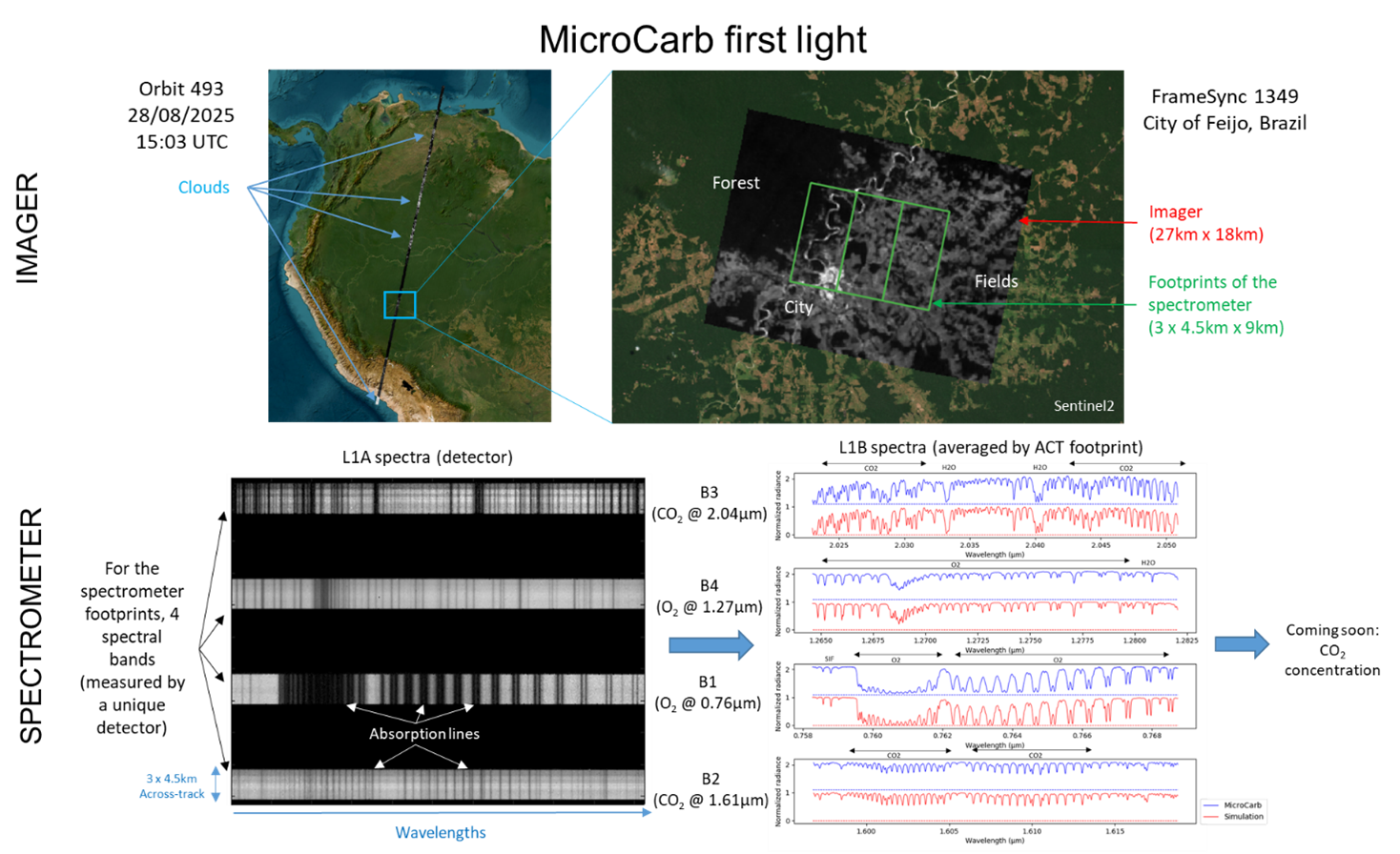Select the green Footprints of the spectrometer text

pos(1215,305)
